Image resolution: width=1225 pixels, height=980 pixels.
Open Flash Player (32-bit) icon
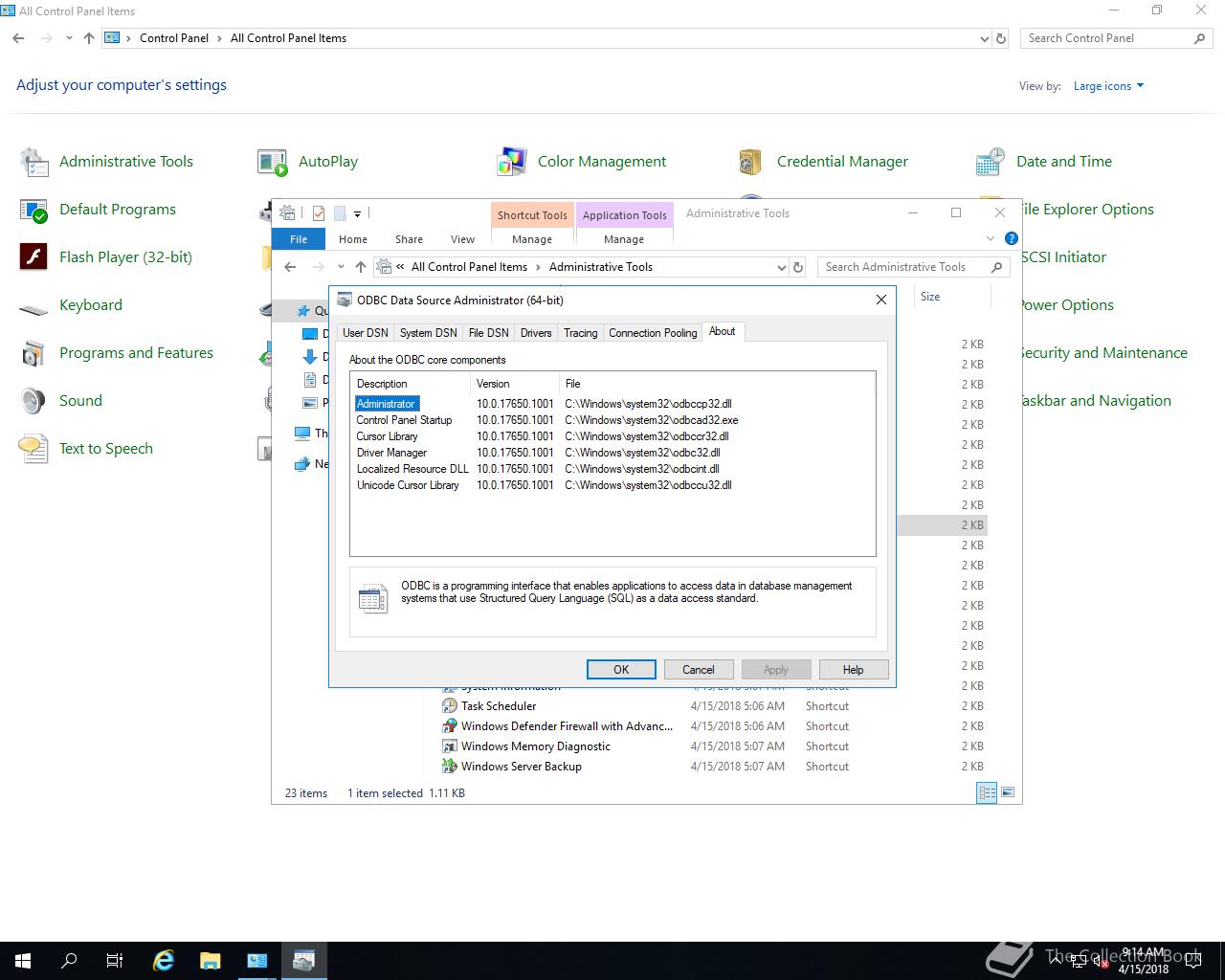click(x=34, y=257)
